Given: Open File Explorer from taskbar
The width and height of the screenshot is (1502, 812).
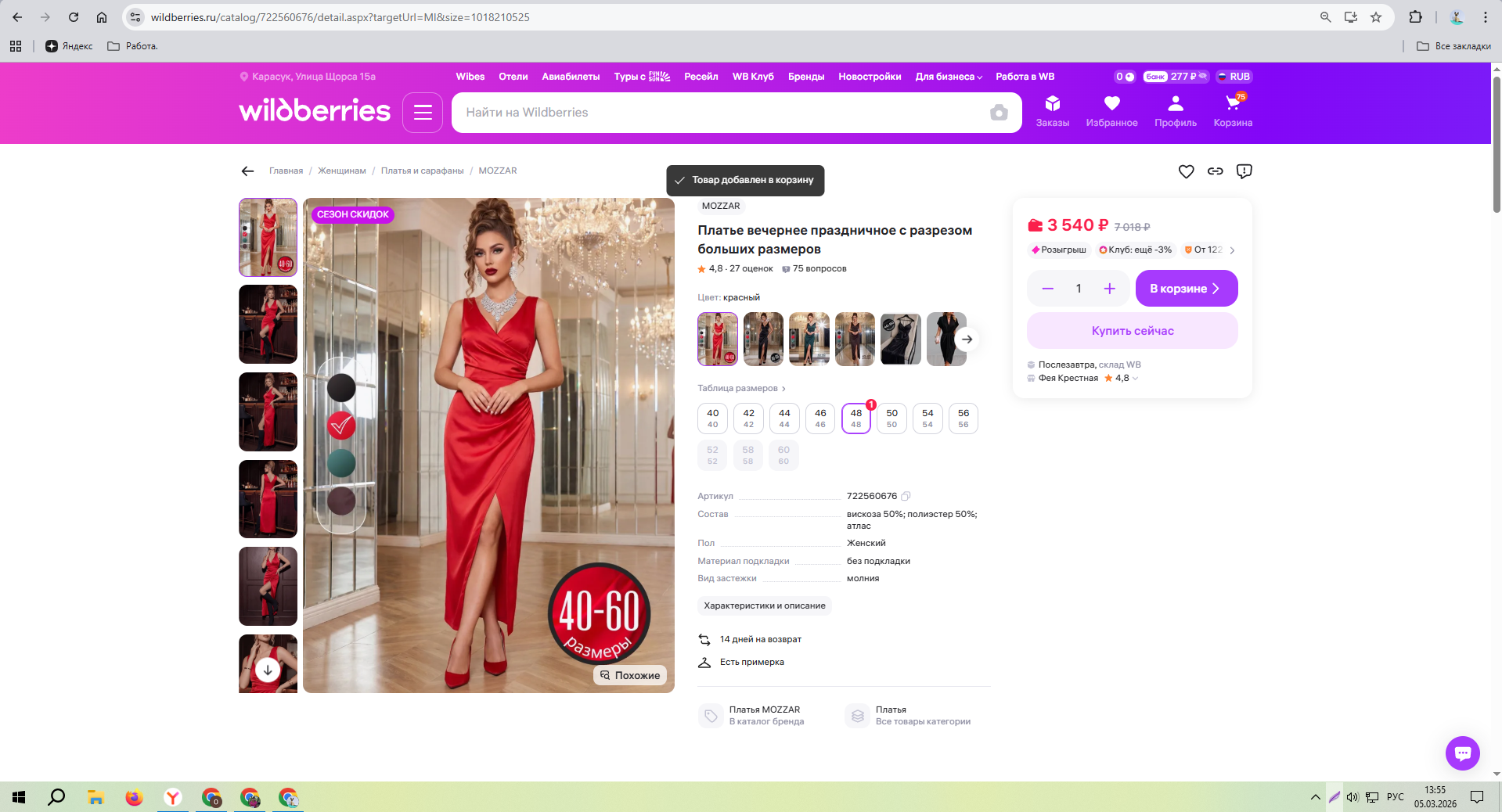Looking at the screenshot, I should [95, 797].
